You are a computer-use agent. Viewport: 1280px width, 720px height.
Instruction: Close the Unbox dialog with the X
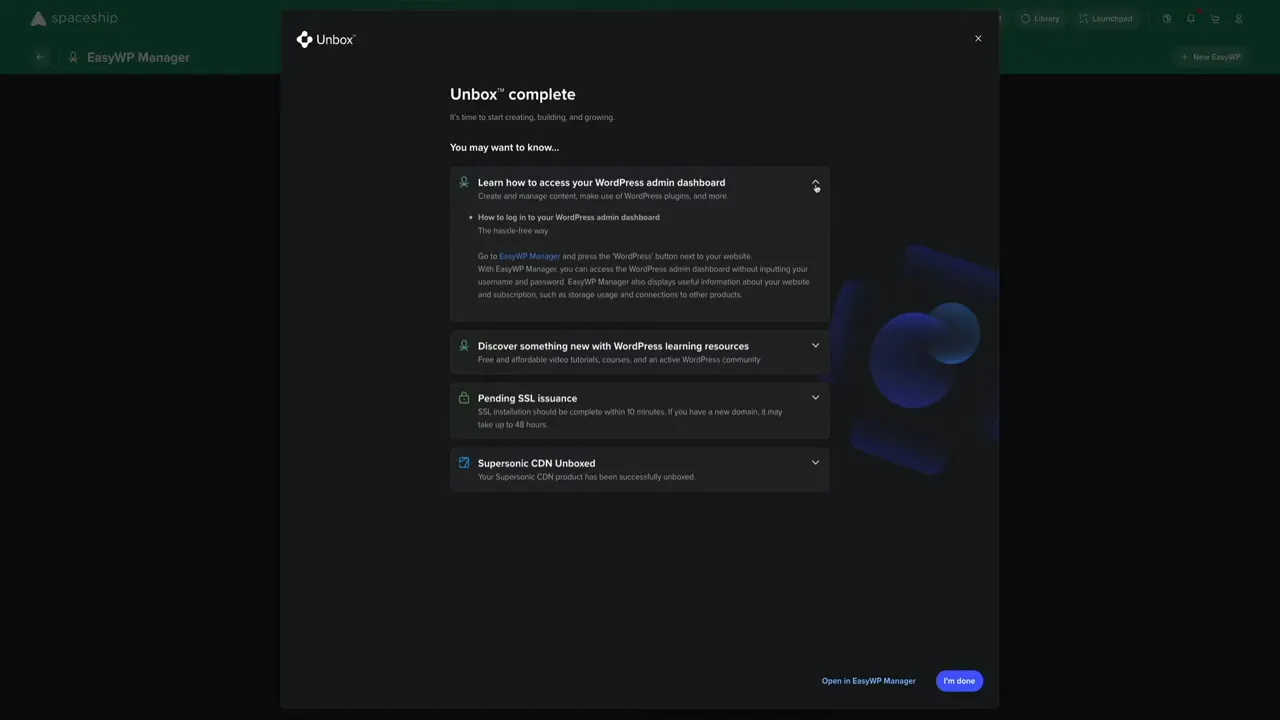point(978,39)
